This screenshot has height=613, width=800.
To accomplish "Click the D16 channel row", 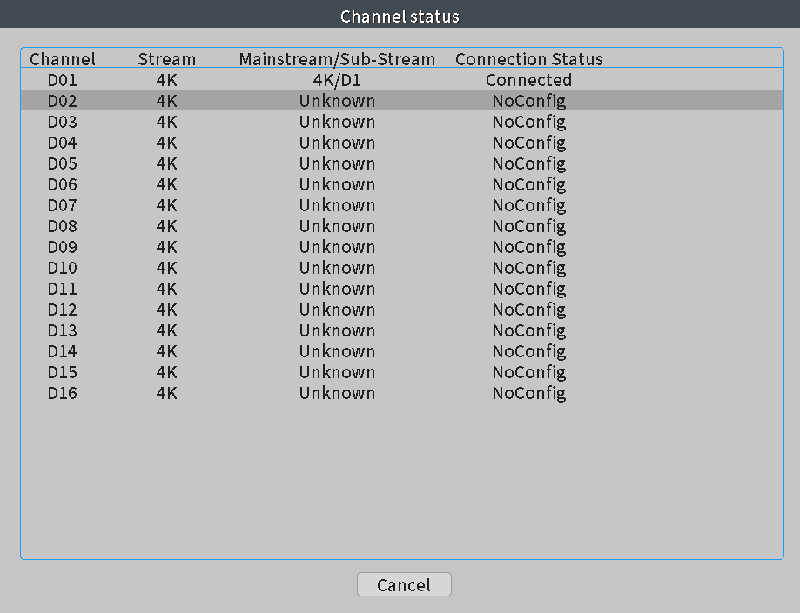I will pyautogui.click(x=62, y=393).
